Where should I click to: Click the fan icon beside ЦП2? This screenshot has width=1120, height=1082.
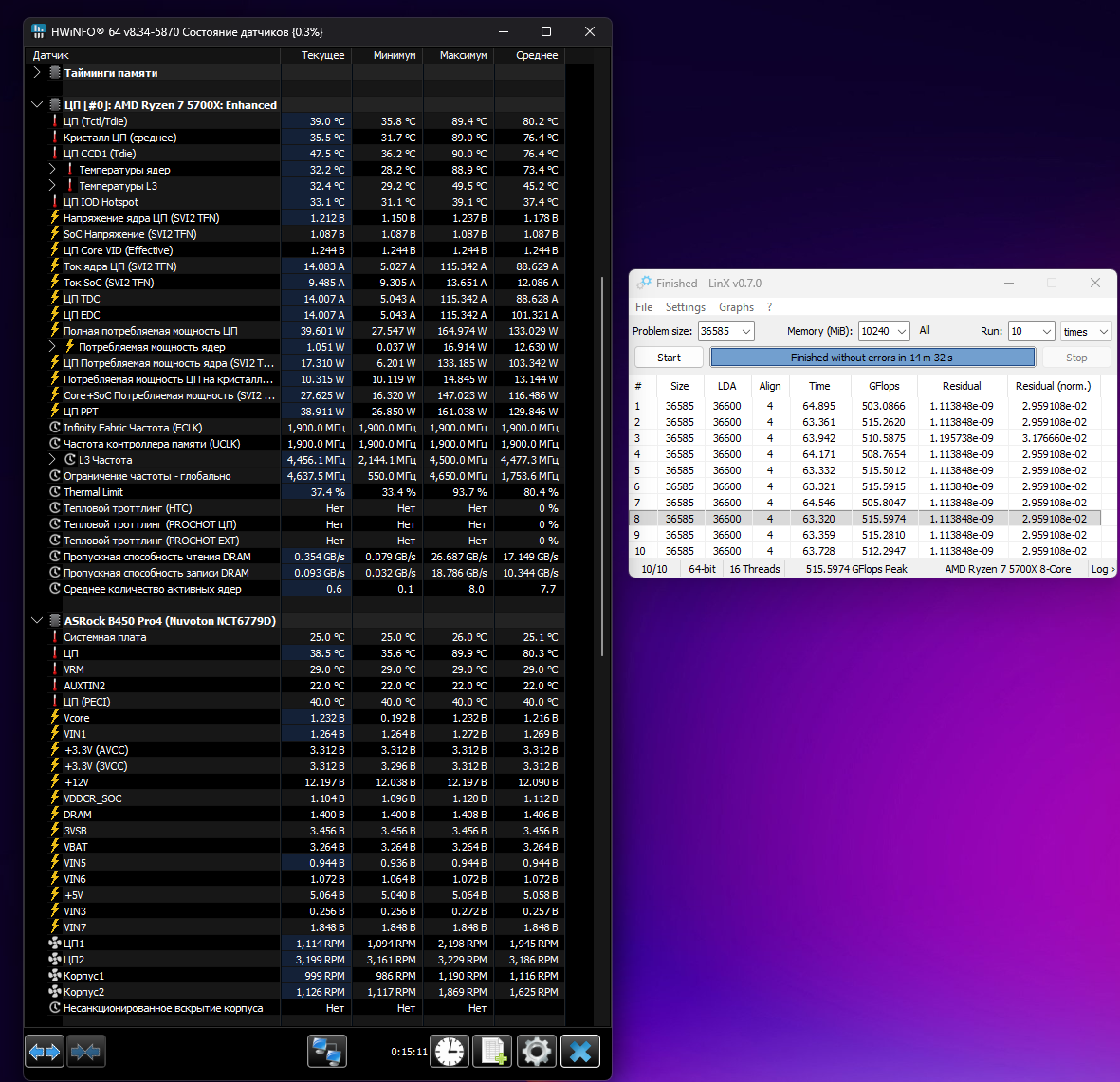click(x=55, y=959)
